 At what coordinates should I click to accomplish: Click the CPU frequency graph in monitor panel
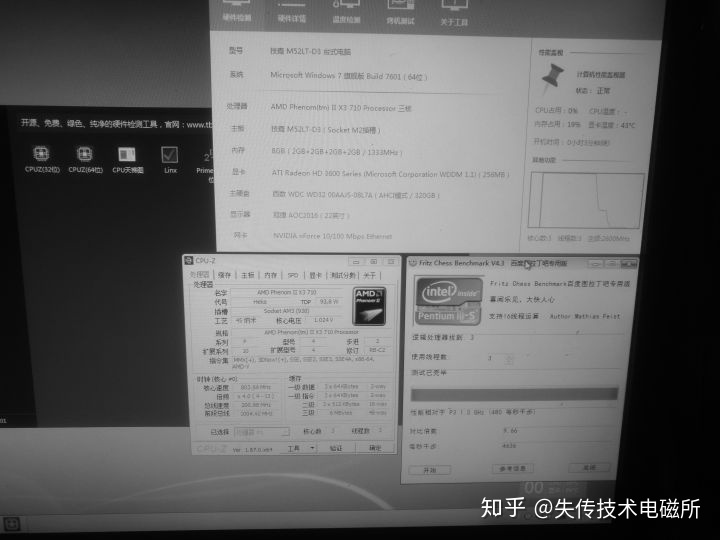[586, 200]
